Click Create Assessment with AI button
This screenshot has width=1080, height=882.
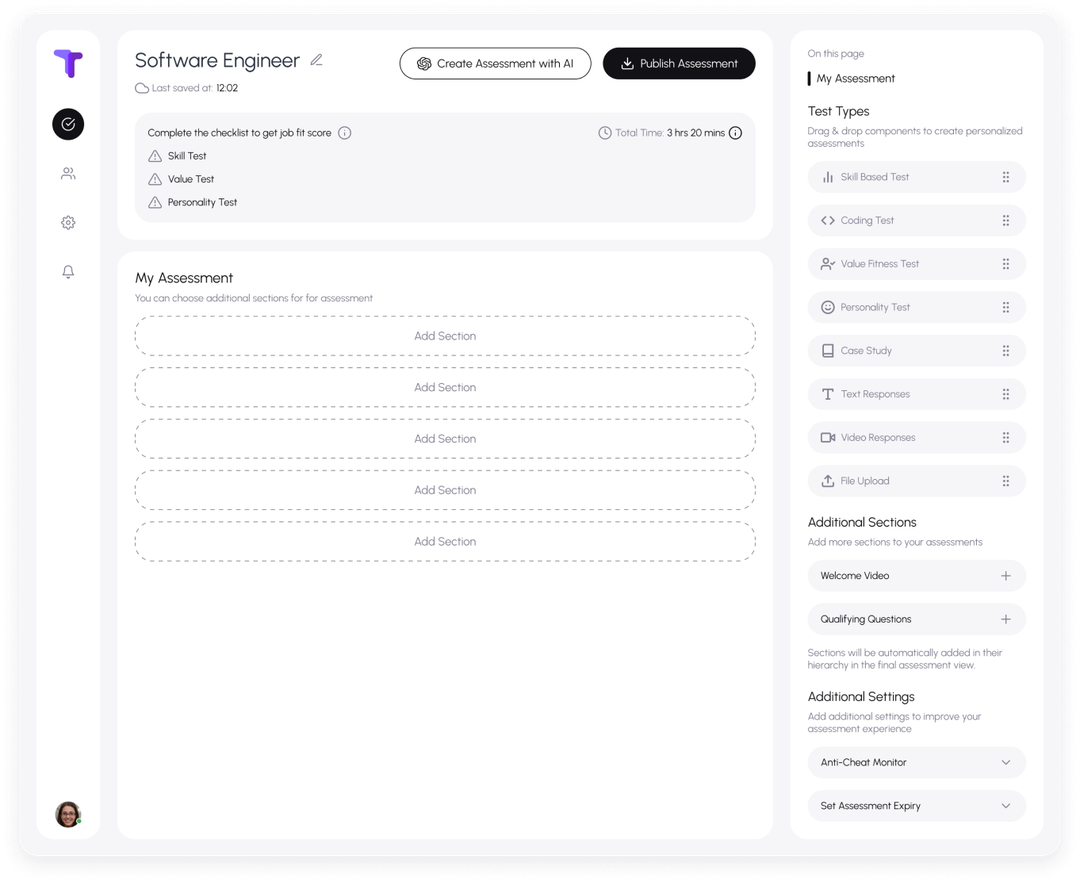tap(495, 63)
